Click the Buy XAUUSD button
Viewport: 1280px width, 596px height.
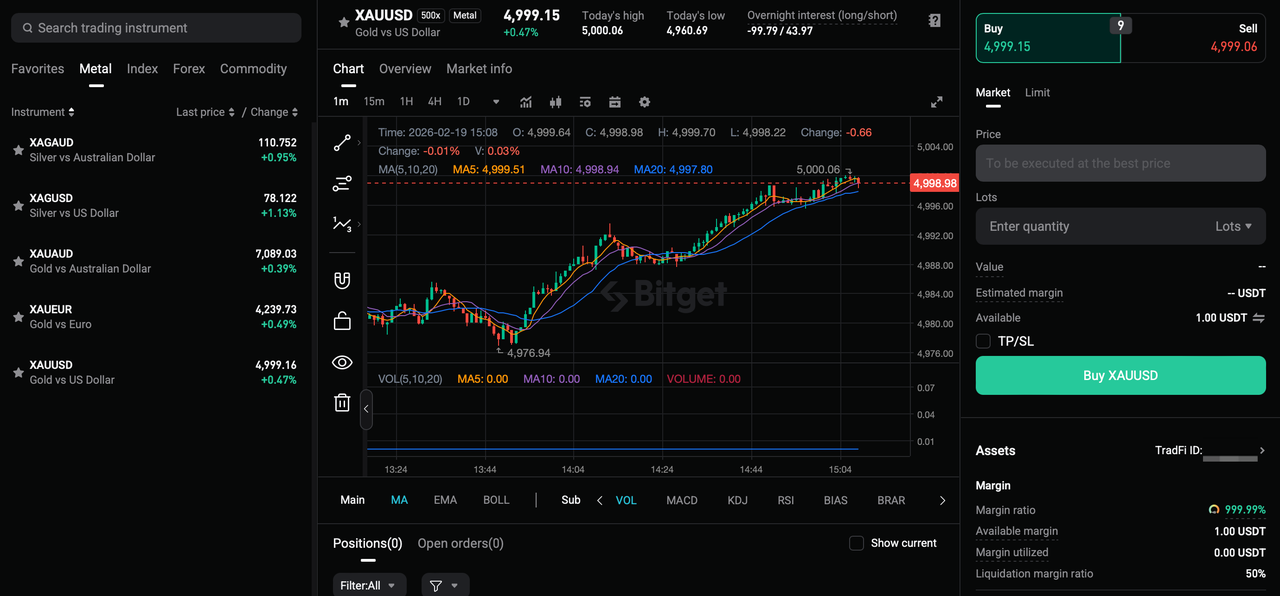point(1120,375)
